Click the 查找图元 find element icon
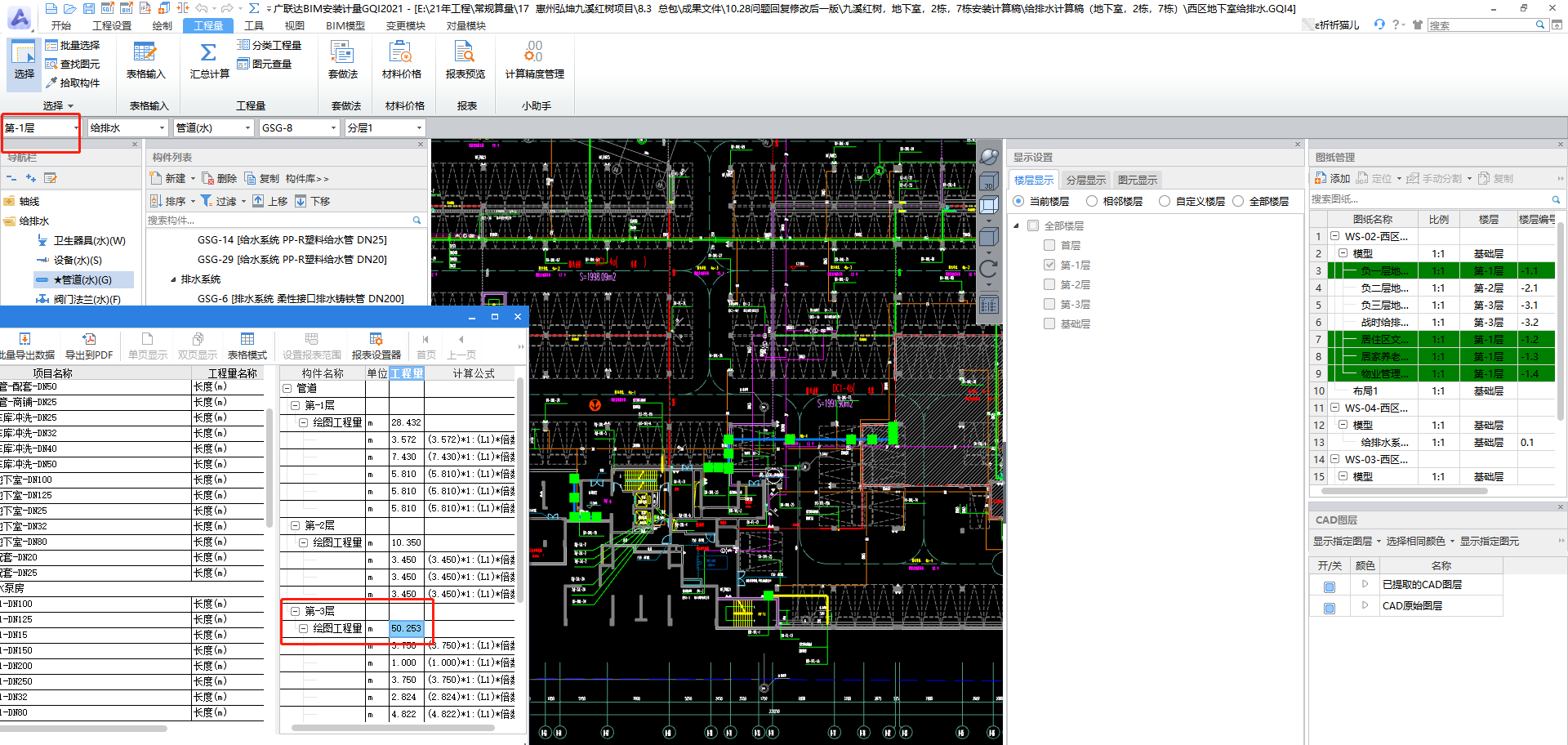 click(x=51, y=65)
